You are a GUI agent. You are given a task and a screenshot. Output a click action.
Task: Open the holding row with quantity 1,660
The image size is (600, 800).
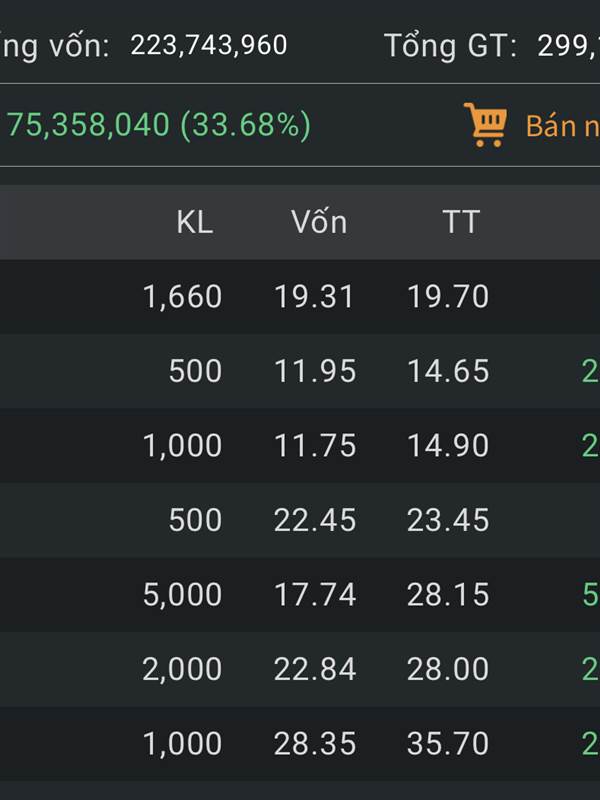[x=300, y=296]
